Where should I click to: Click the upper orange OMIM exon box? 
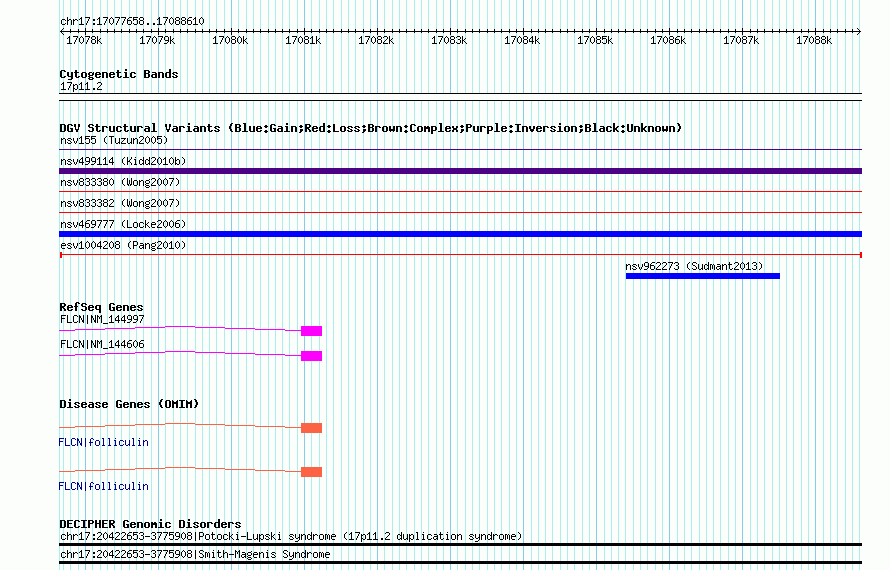pyautogui.click(x=312, y=428)
